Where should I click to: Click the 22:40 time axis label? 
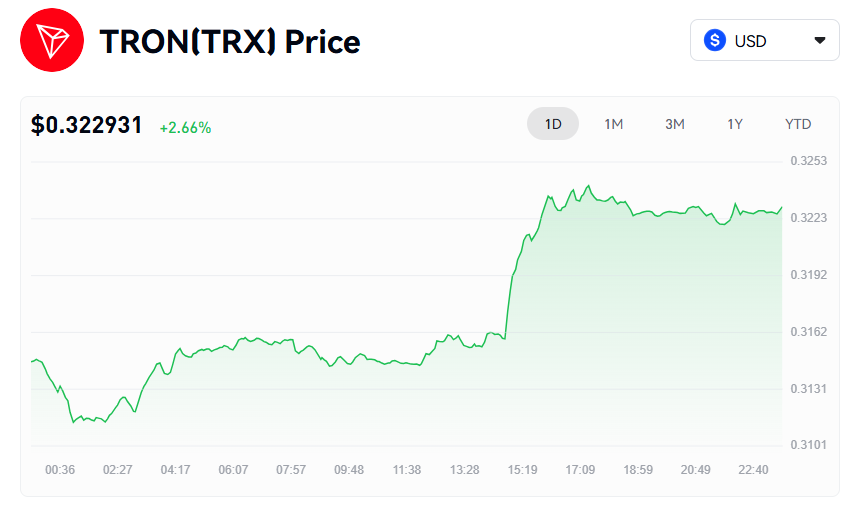(755, 470)
